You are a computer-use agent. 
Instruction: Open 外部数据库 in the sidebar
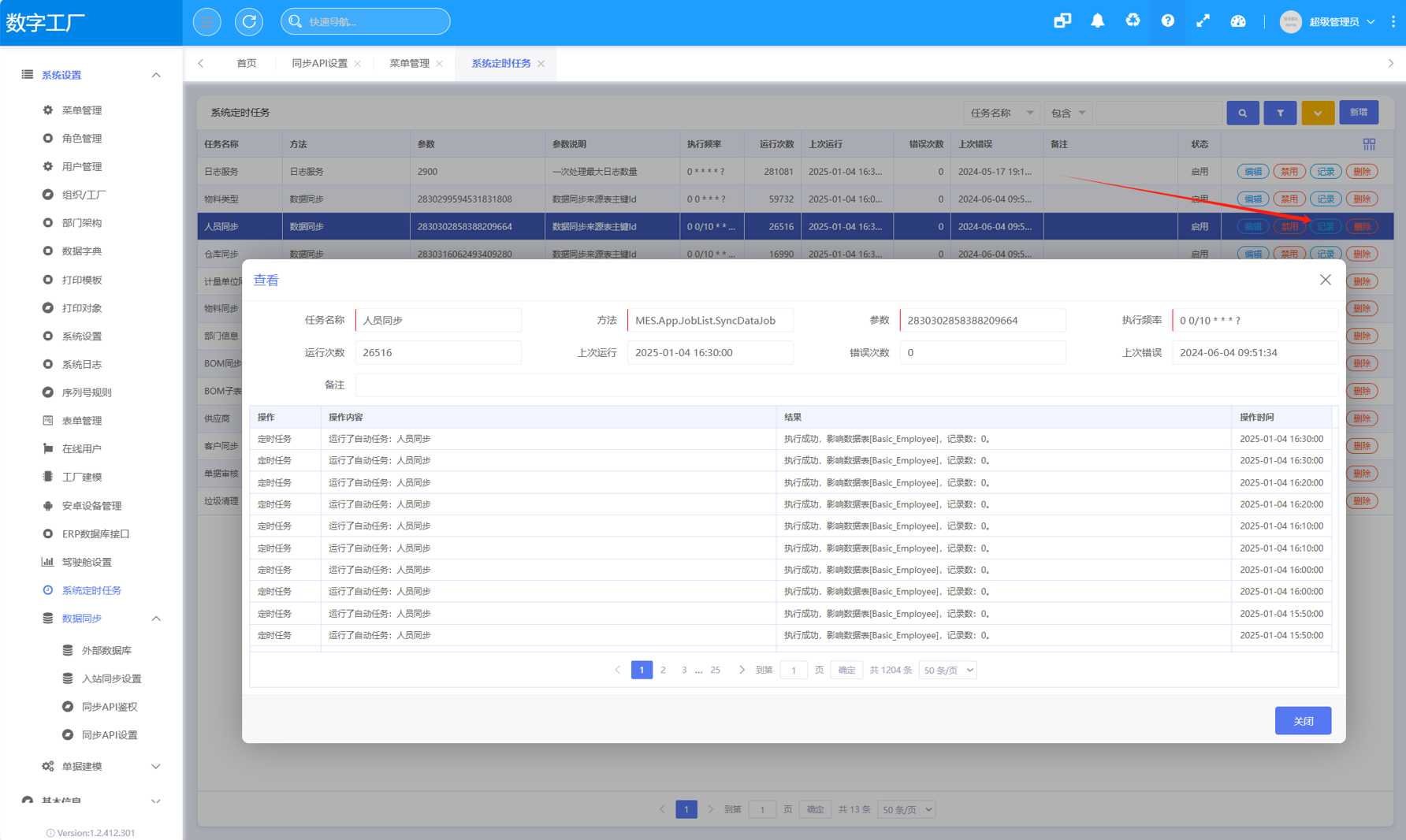pos(106,650)
